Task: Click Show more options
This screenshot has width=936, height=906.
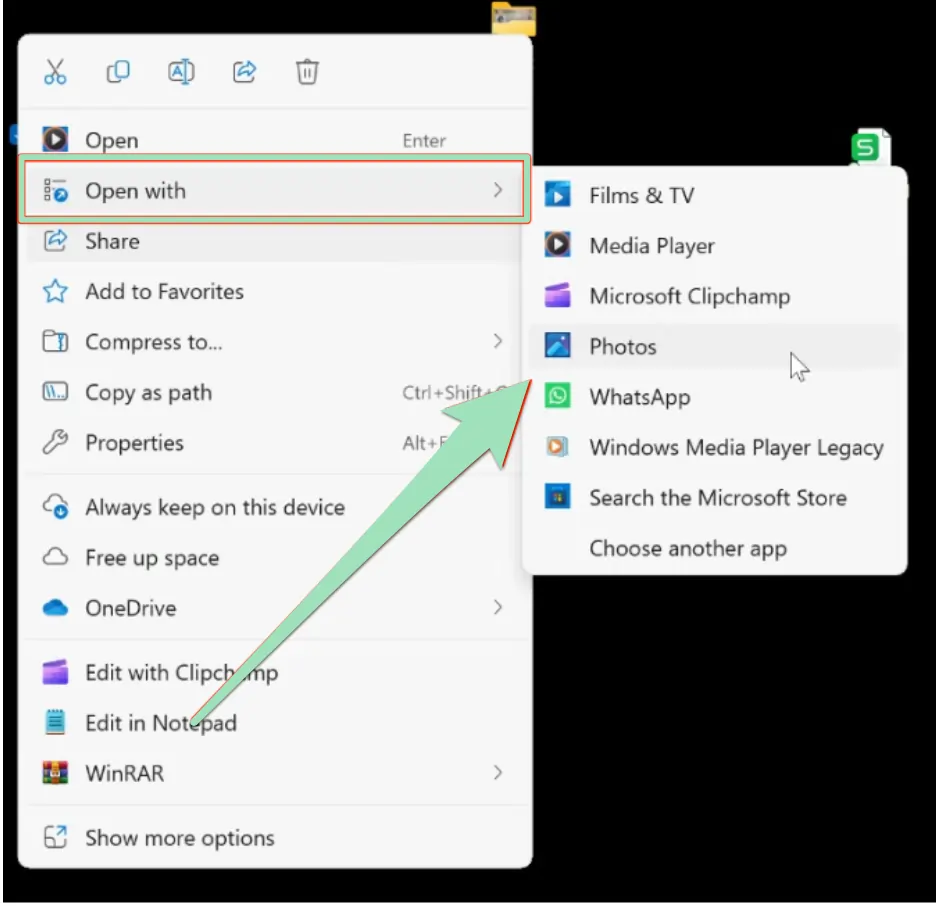Action: coord(275,838)
